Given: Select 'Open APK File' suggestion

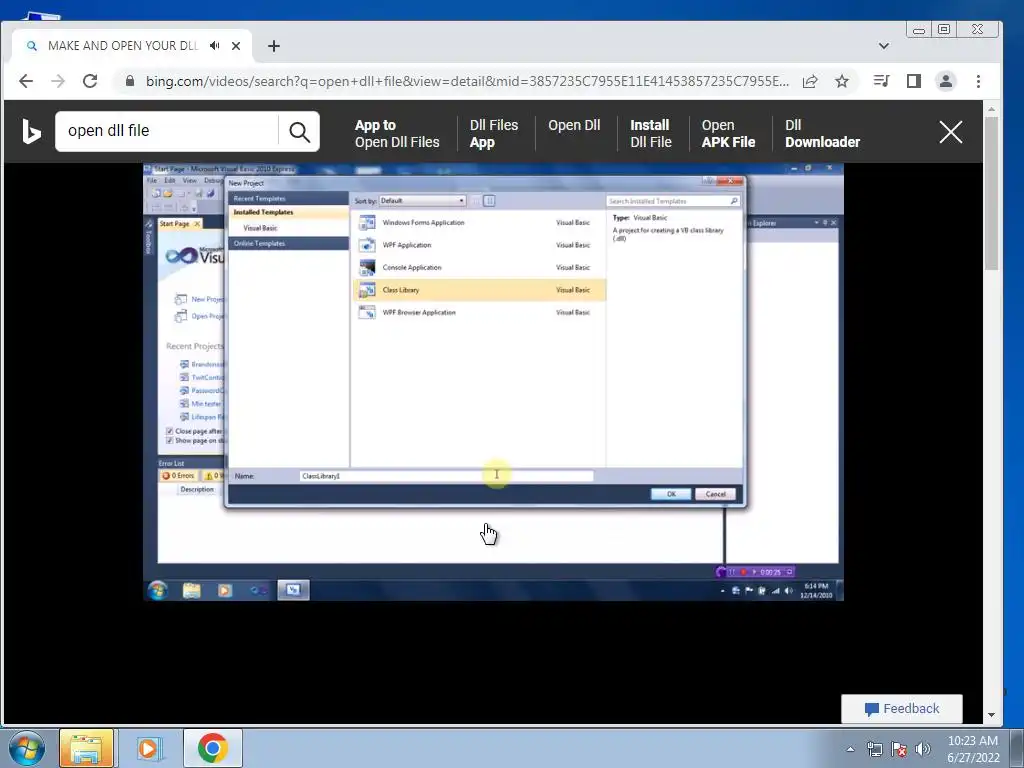Looking at the screenshot, I should [728, 133].
